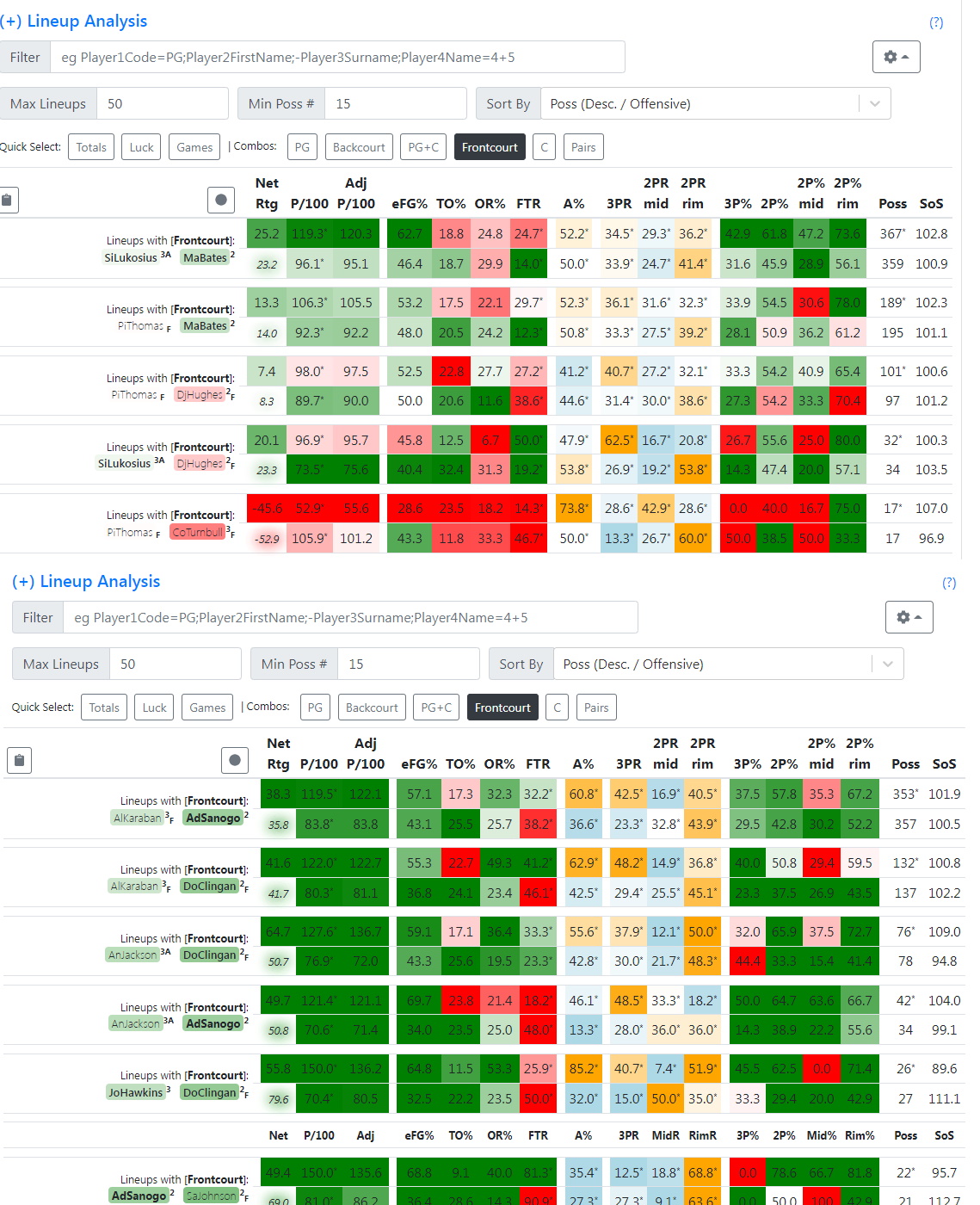Toggle Totals quick select in the second panel

[x=104, y=708]
